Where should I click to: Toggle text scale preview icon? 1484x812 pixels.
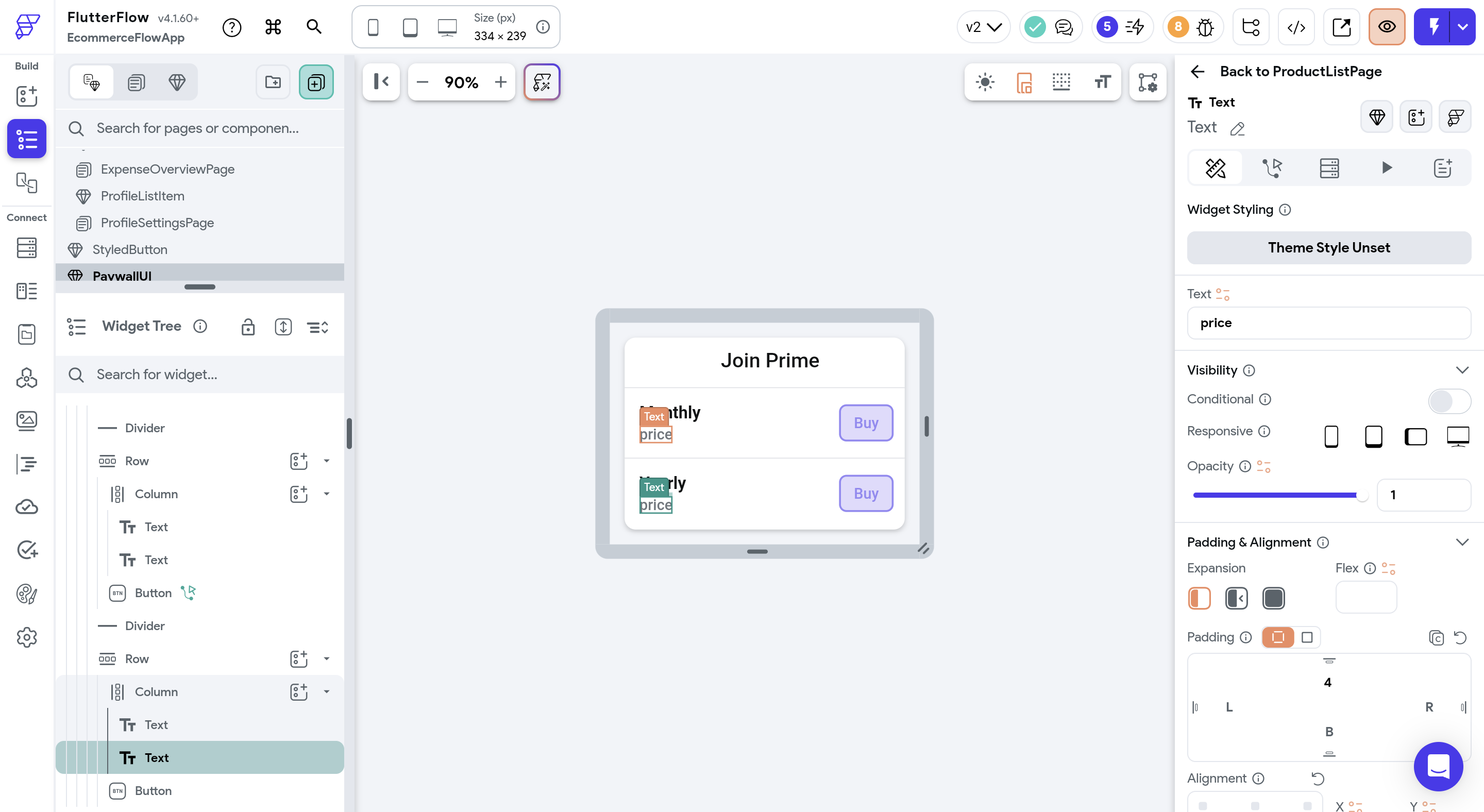click(x=1102, y=82)
